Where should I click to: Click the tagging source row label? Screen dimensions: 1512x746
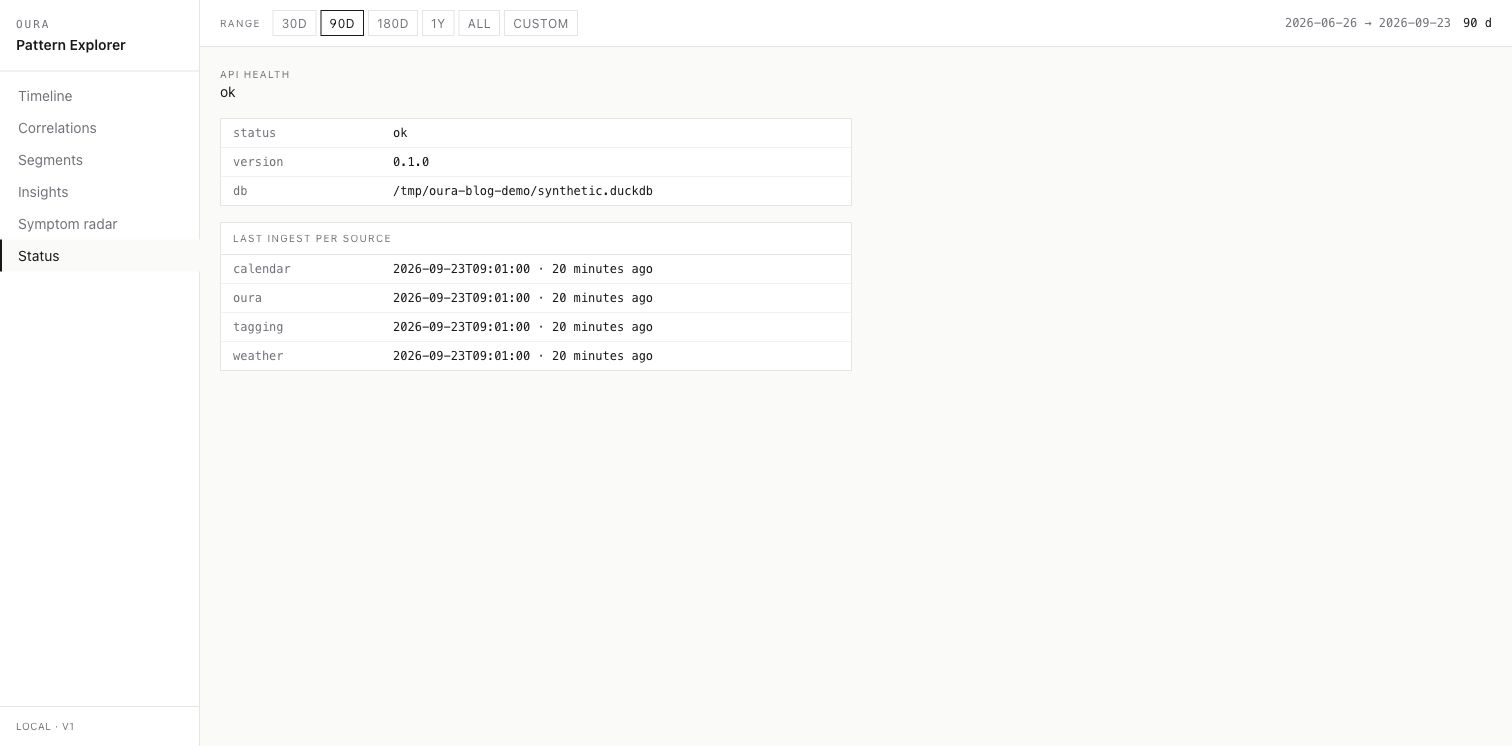coord(258,327)
